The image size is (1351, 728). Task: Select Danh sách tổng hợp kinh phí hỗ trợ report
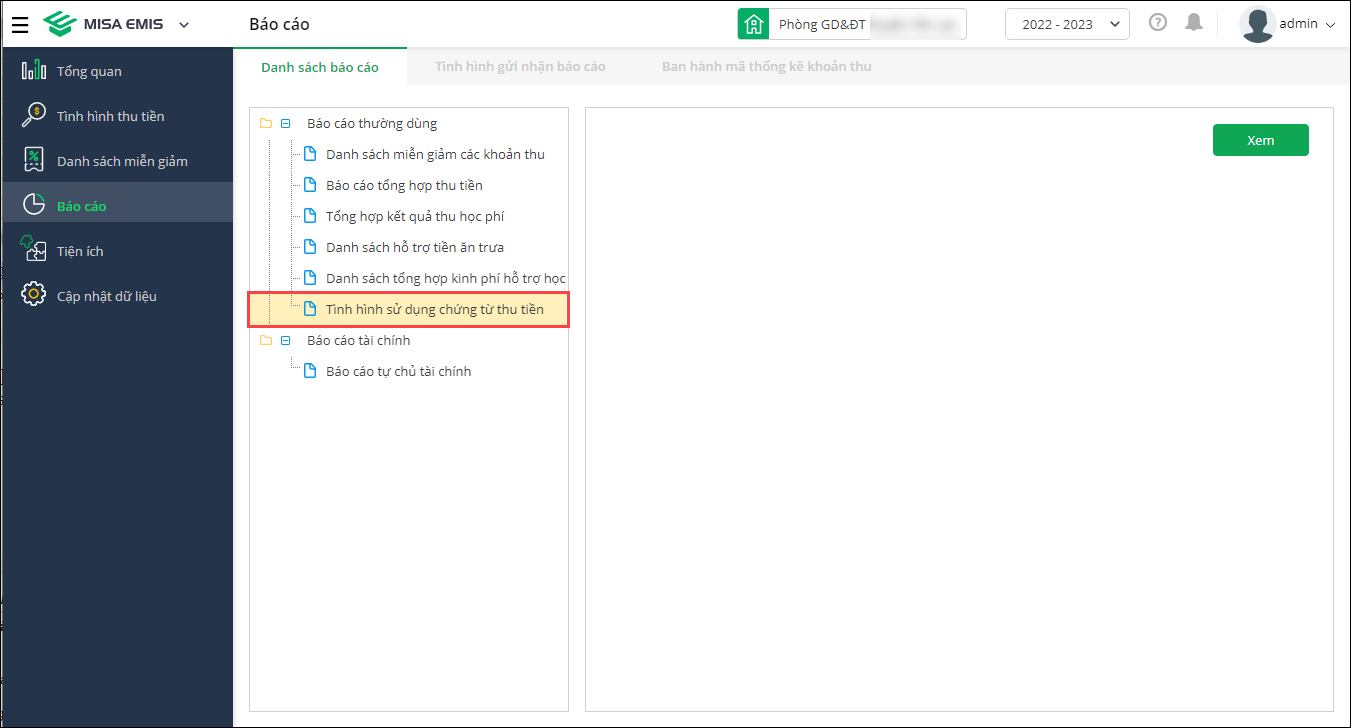[446, 278]
